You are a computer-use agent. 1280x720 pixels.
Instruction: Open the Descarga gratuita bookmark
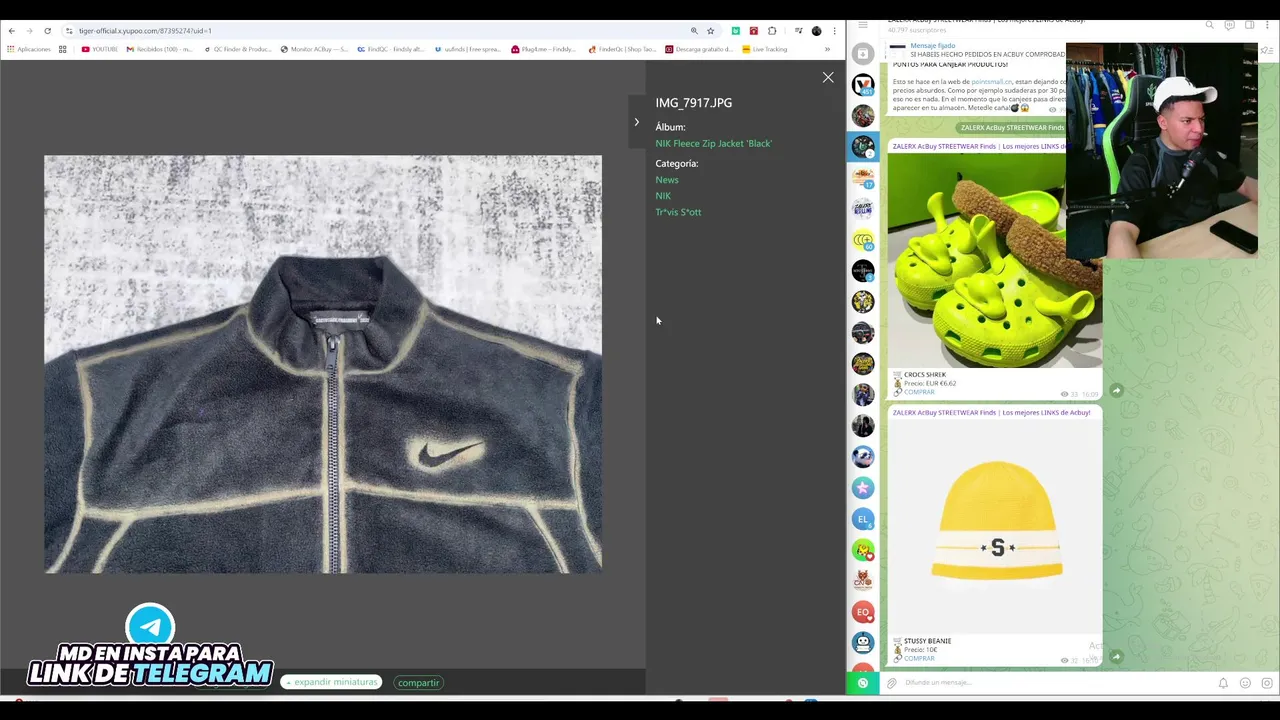click(x=699, y=49)
